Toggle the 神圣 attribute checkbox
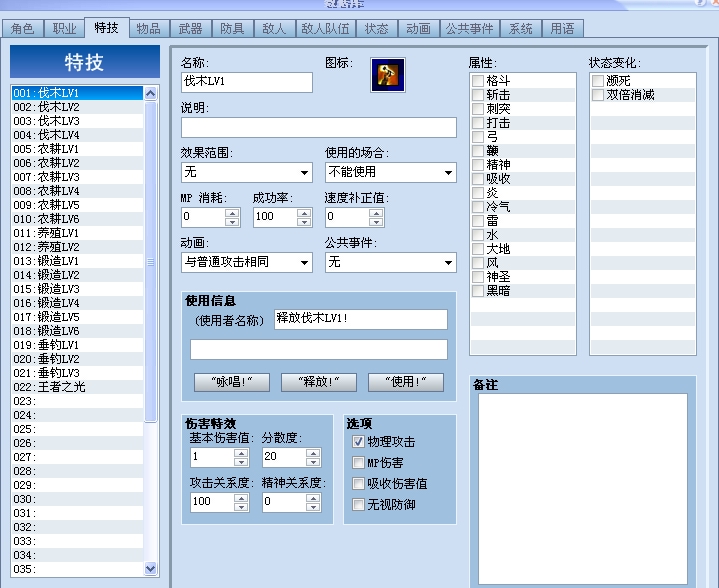This screenshot has height=588, width=719. click(478, 277)
